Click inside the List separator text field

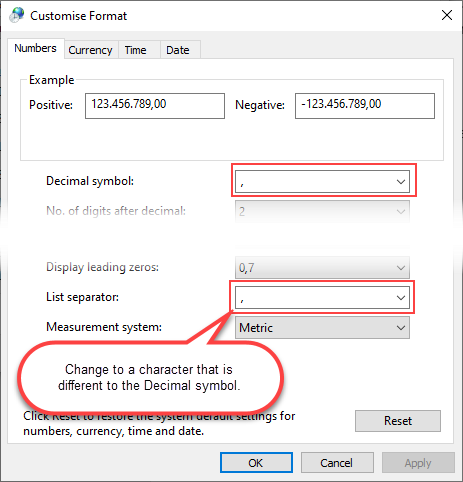(314, 298)
